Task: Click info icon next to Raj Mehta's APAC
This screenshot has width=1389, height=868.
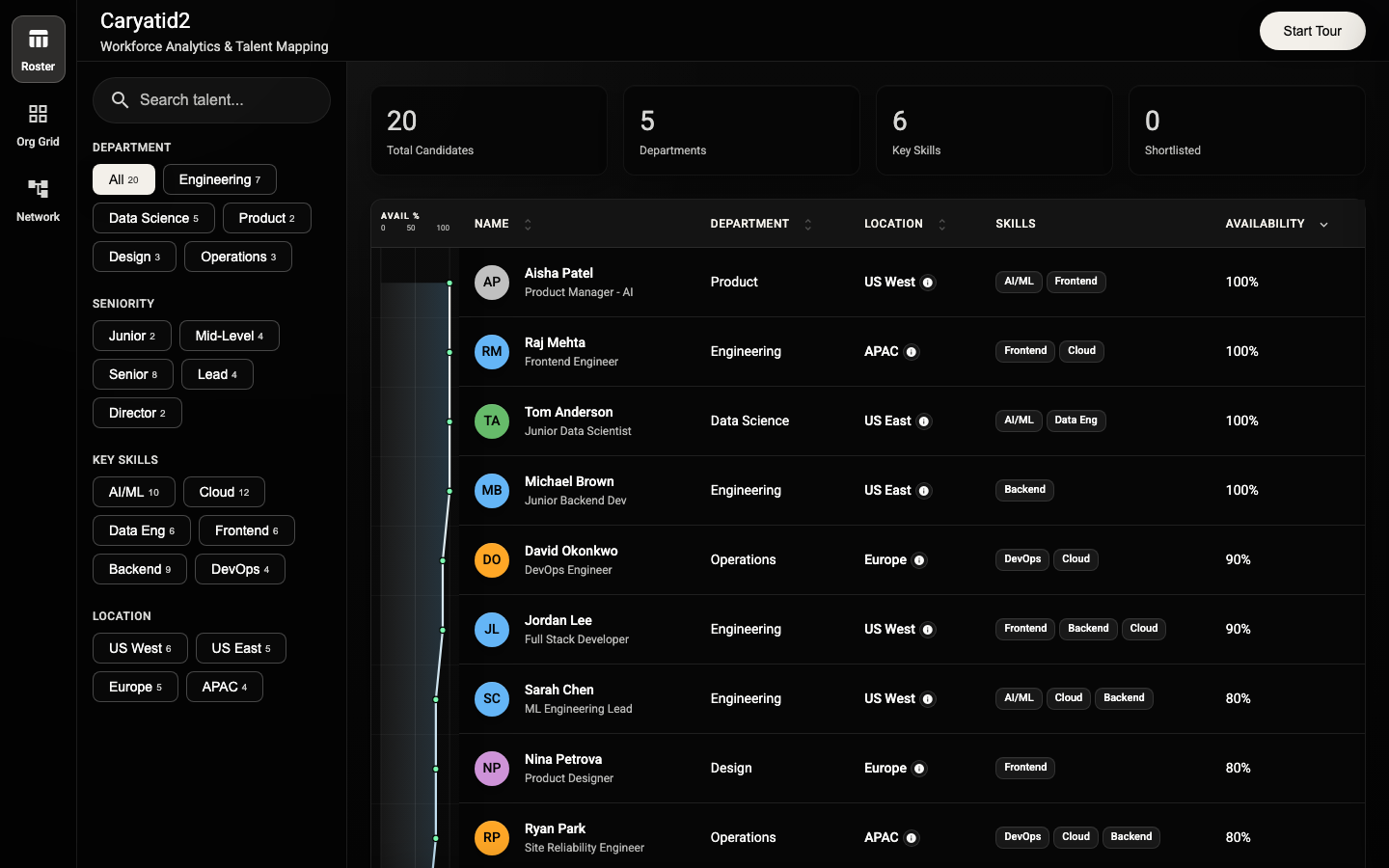Action: pyautogui.click(x=912, y=352)
